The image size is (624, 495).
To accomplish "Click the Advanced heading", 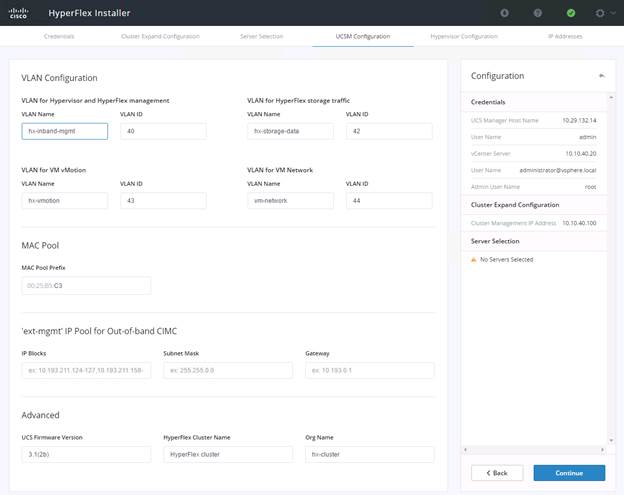I will (x=40, y=415).
